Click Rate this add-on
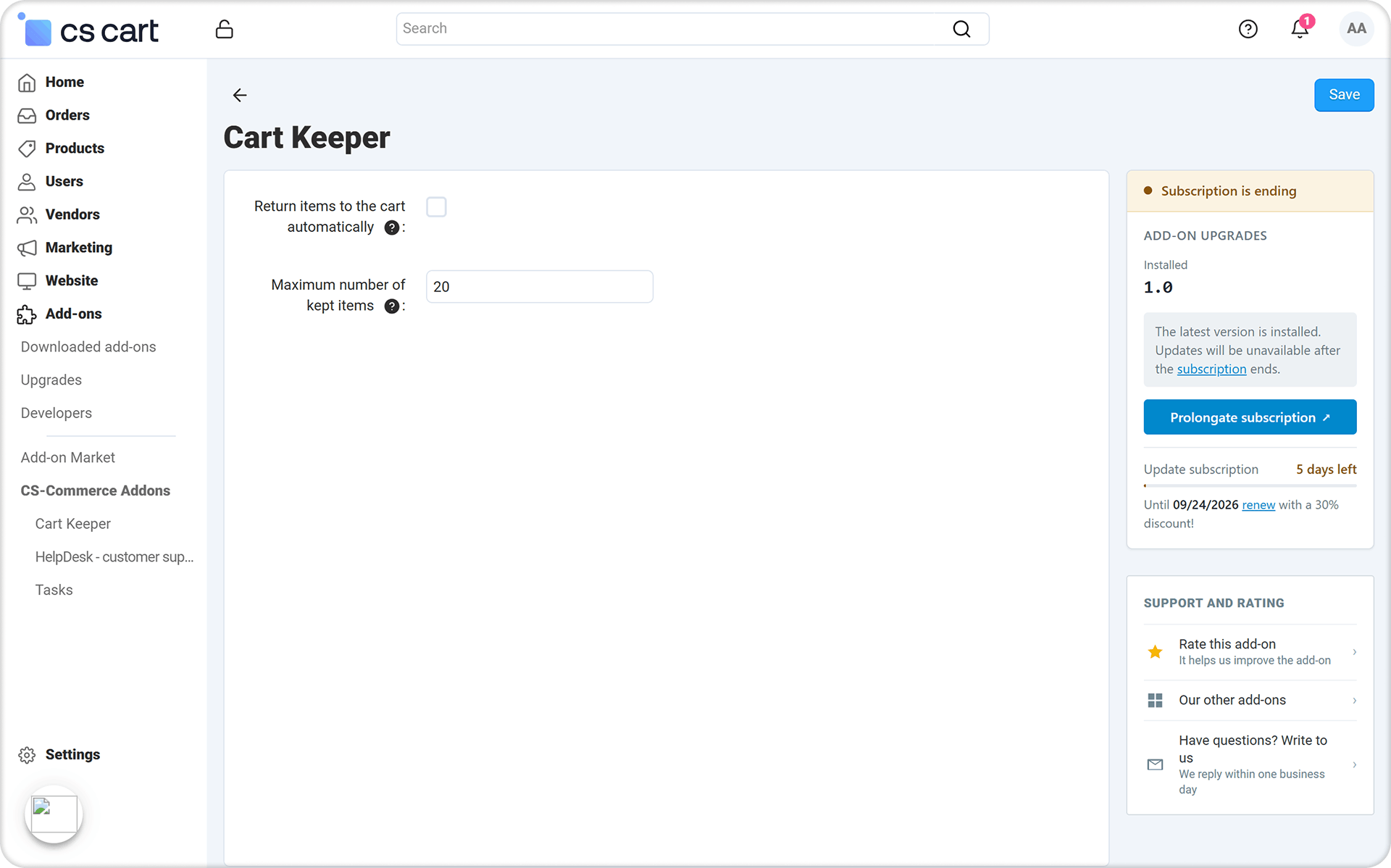Screen dimensions: 1391x868 click(x=1250, y=652)
